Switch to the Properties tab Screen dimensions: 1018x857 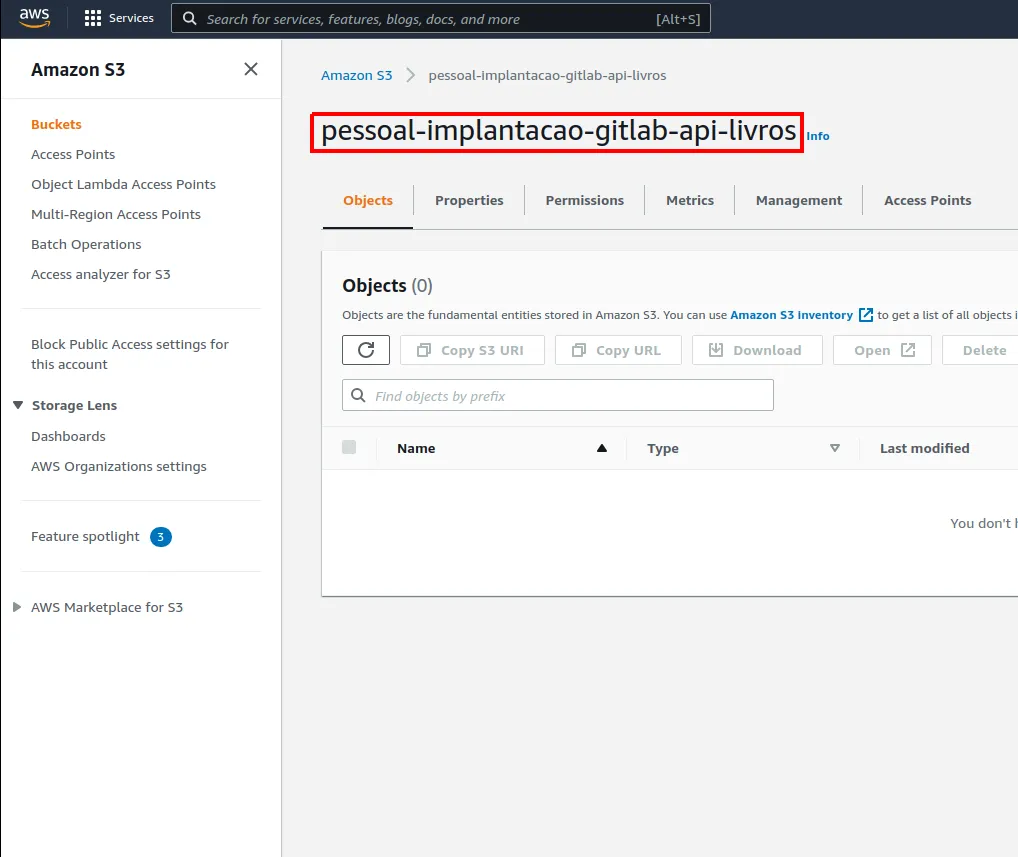click(x=469, y=200)
